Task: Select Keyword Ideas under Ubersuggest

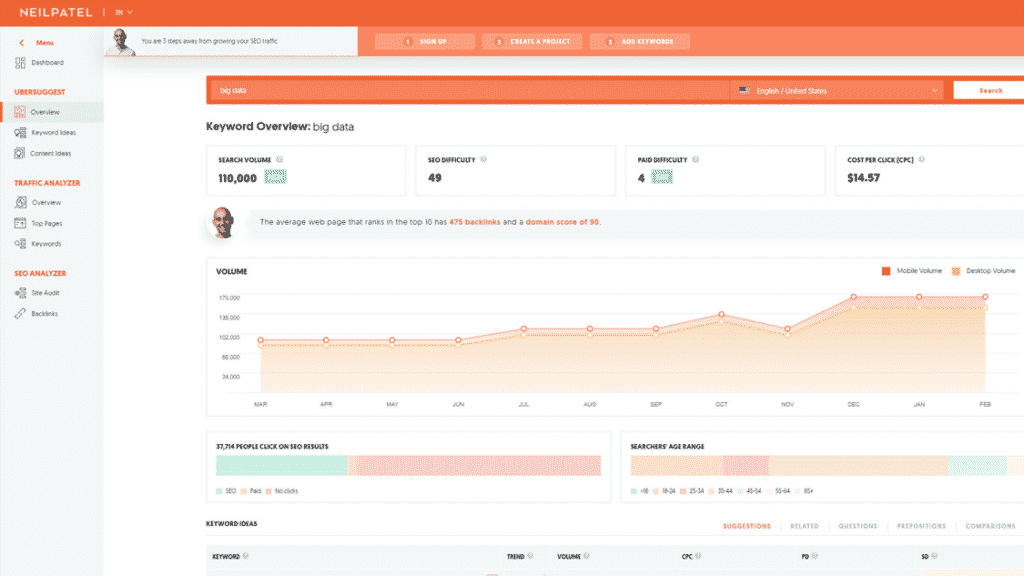Action: coord(52,132)
